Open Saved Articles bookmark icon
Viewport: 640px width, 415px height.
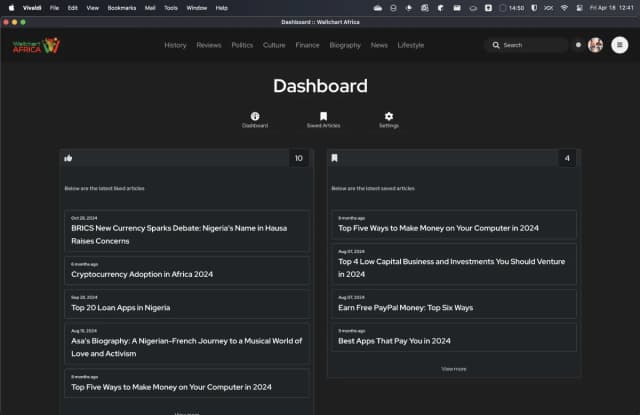pyautogui.click(x=323, y=117)
